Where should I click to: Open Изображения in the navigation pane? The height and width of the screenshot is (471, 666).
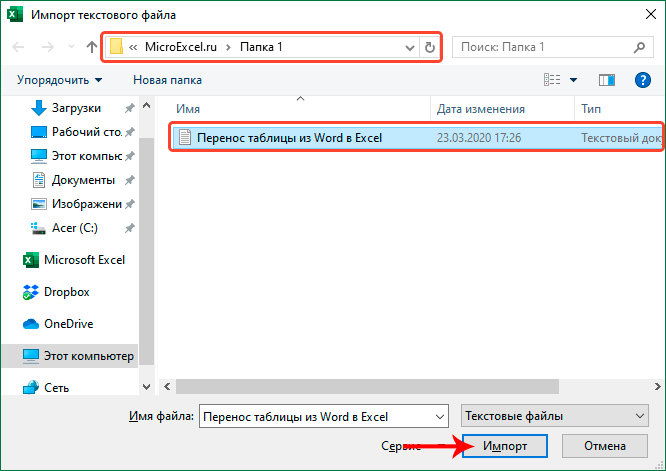[76, 204]
